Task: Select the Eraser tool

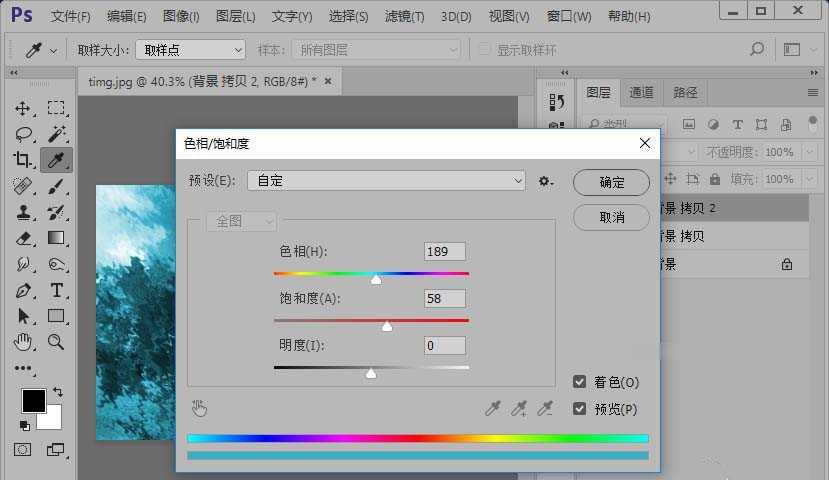Action: (x=23, y=238)
